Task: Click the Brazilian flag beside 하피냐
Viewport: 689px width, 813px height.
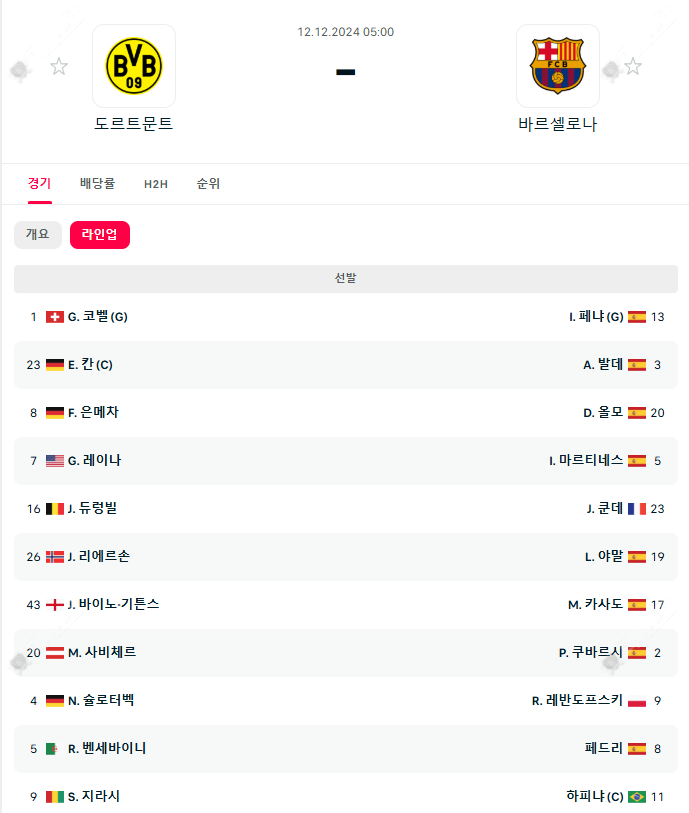Action: (637, 797)
